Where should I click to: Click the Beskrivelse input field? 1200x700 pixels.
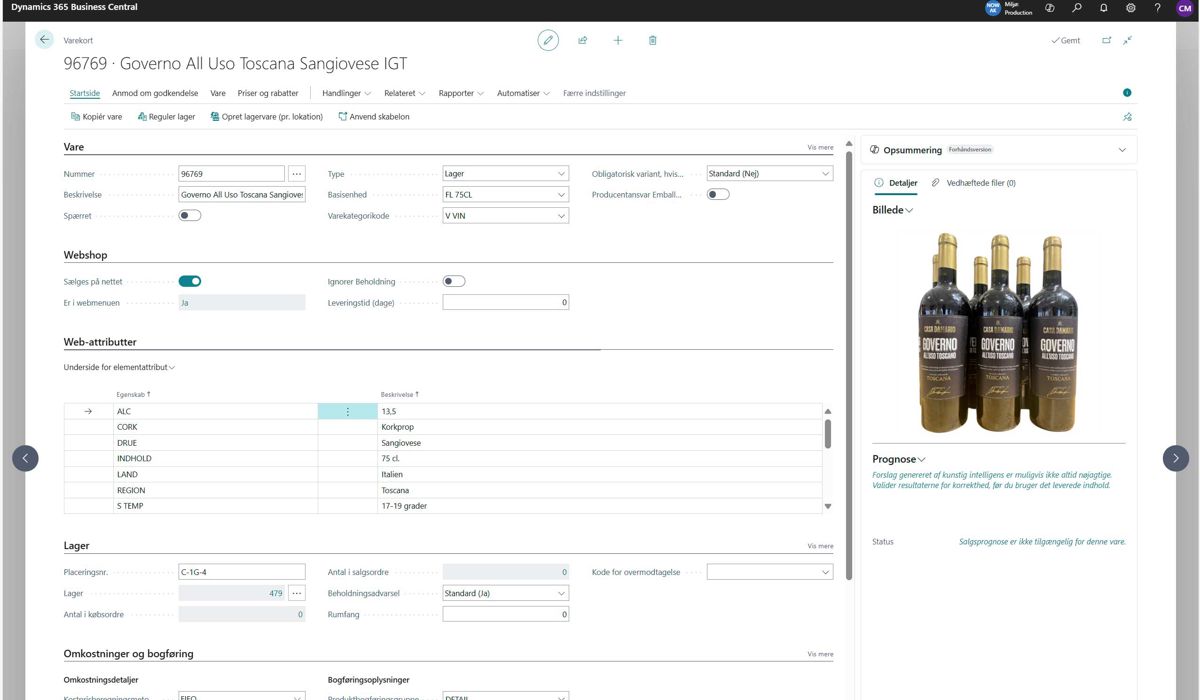click(x=242, y=195)
